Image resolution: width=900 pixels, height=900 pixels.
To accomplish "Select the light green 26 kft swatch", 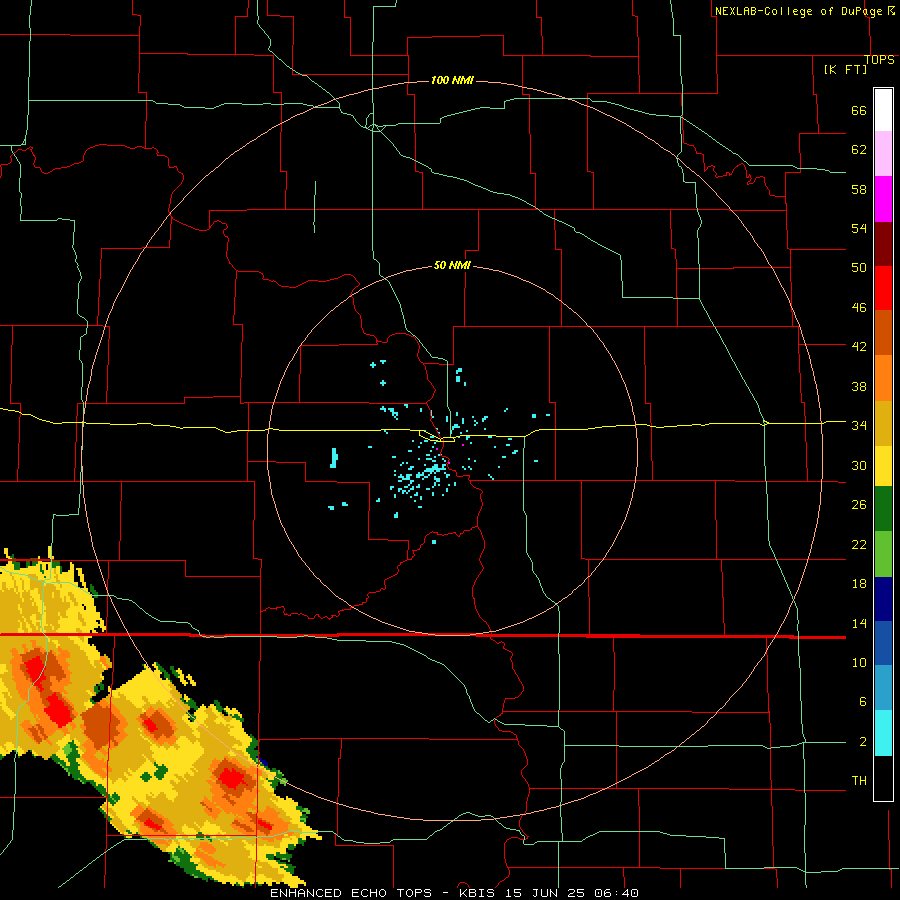I will point(883,554).
